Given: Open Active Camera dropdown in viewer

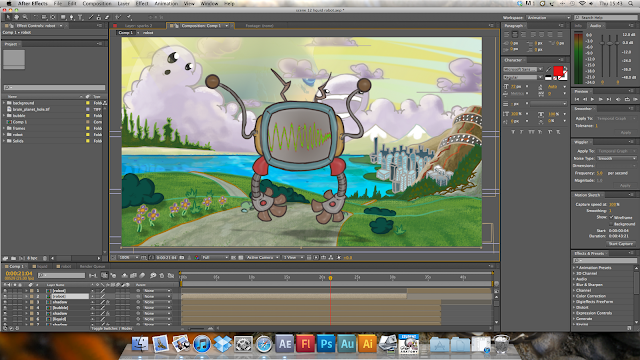Looking at the screenshot, I should pyautogui.click(x=262, y=258).
